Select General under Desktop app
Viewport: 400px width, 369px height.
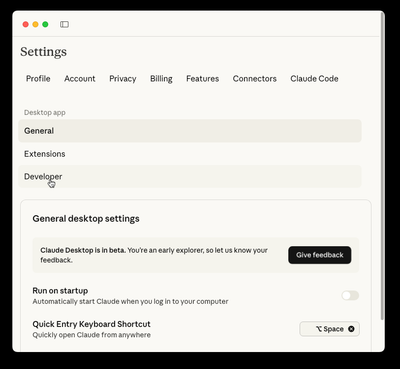click(x=190, y=131)
